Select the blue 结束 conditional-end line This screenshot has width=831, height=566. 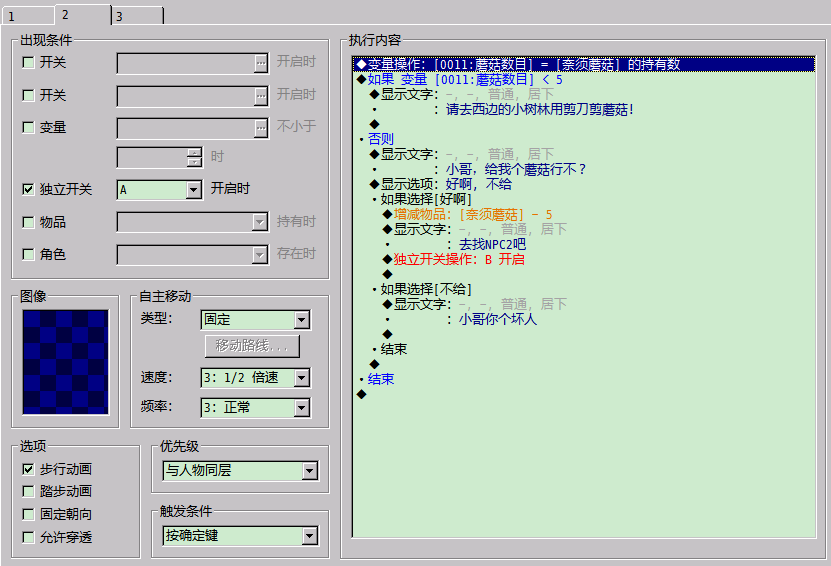584,379
